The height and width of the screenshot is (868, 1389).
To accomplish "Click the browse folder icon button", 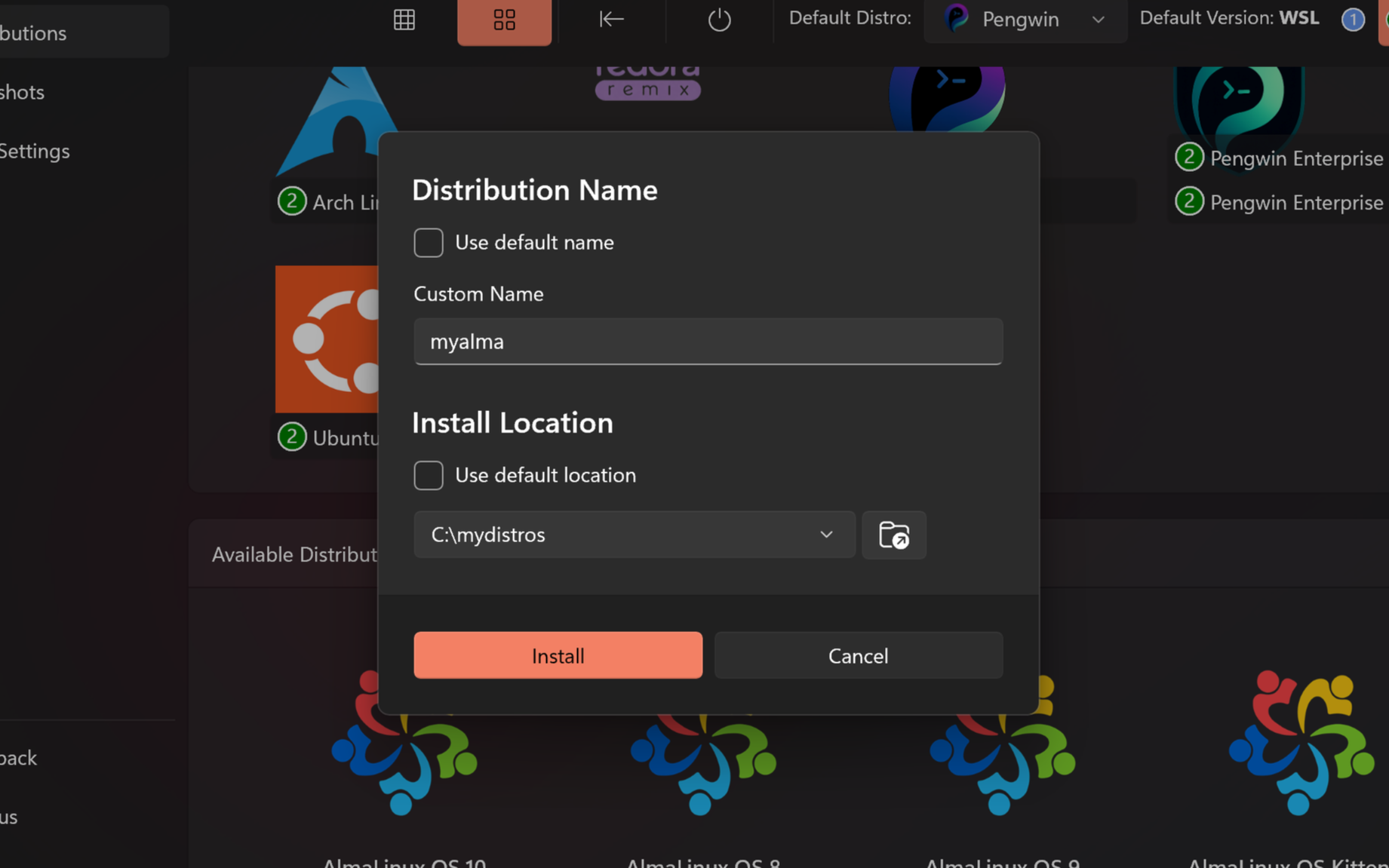I will 894,535.
